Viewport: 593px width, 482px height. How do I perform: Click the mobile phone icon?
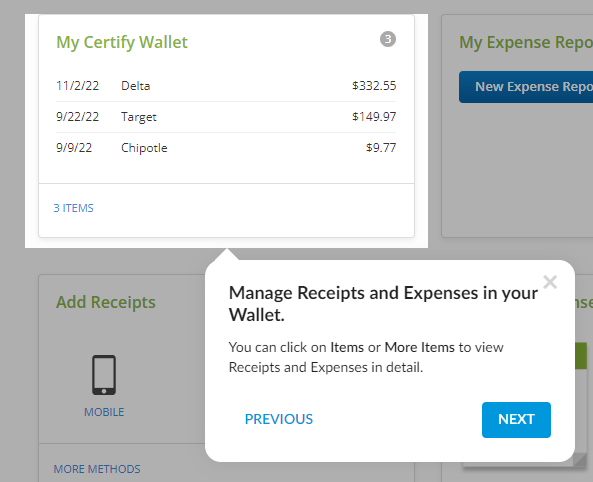[x=104, y=375]
